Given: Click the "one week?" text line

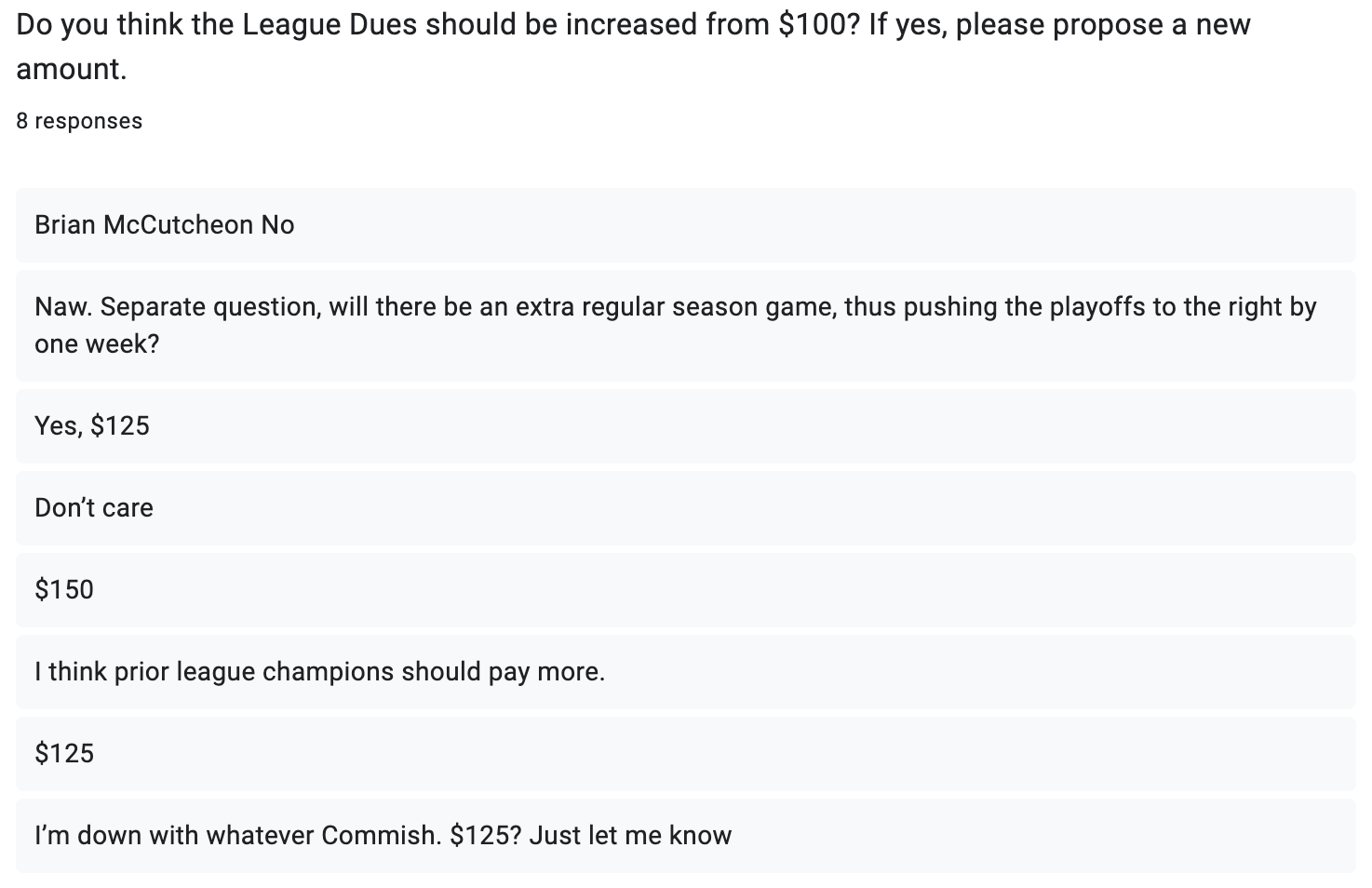Looking at the screenshot, I should (97, 344).
